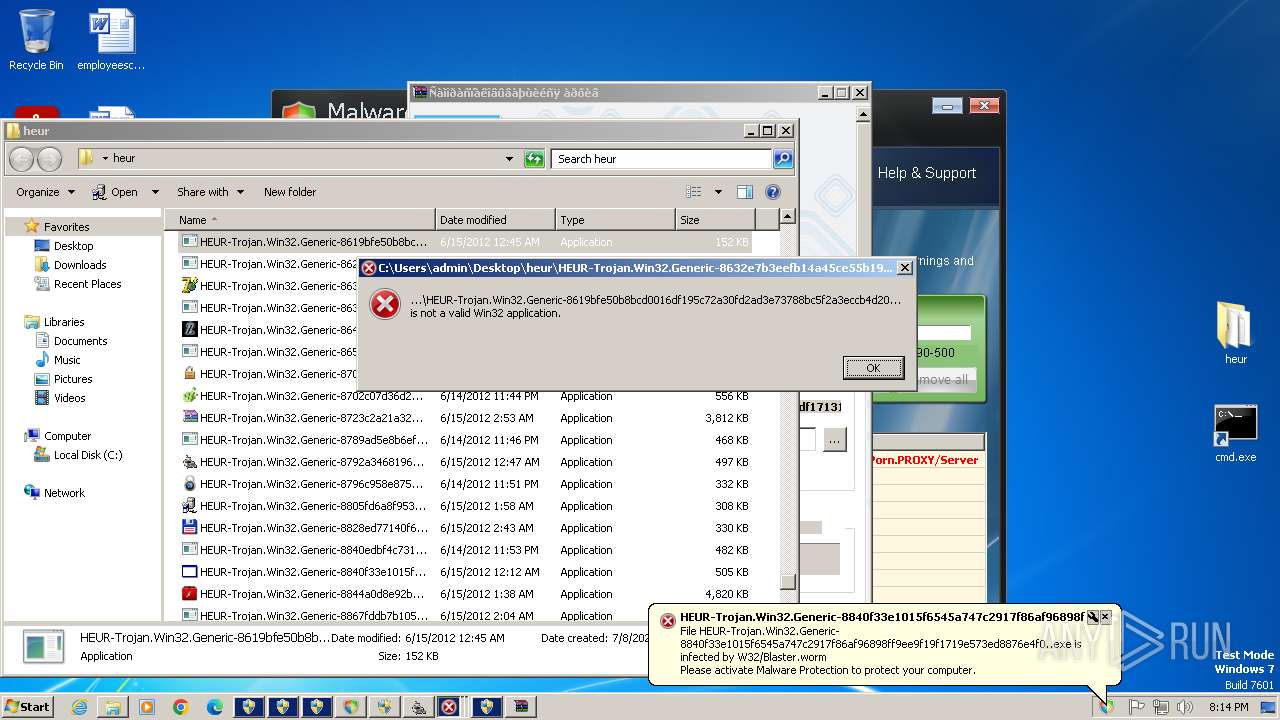
Task: Open Windows Explorer taskbar icon
Action: click(x=113, y=707)
